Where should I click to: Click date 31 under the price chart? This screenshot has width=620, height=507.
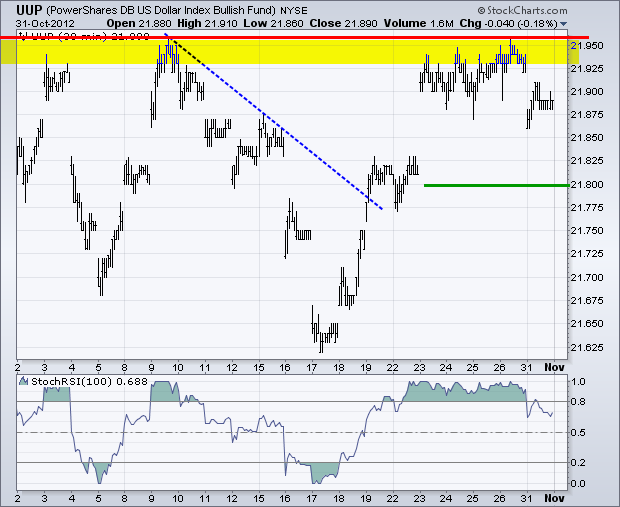pyautogui.click(x=527, y=367)
